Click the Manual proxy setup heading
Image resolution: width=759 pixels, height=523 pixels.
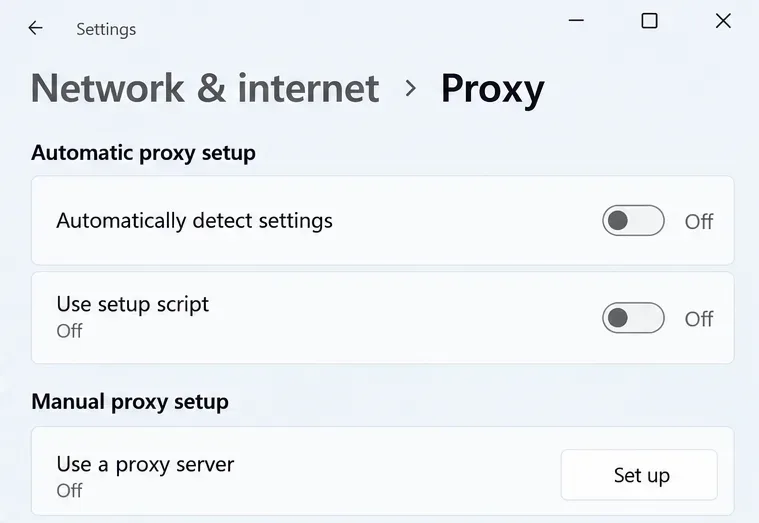coord(130,402)
